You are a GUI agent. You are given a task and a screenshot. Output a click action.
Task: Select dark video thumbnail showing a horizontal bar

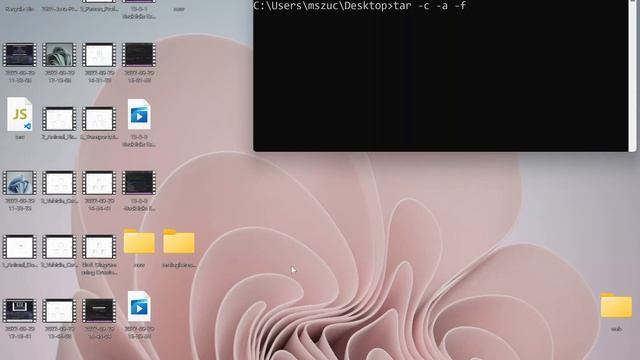(99, 311)
